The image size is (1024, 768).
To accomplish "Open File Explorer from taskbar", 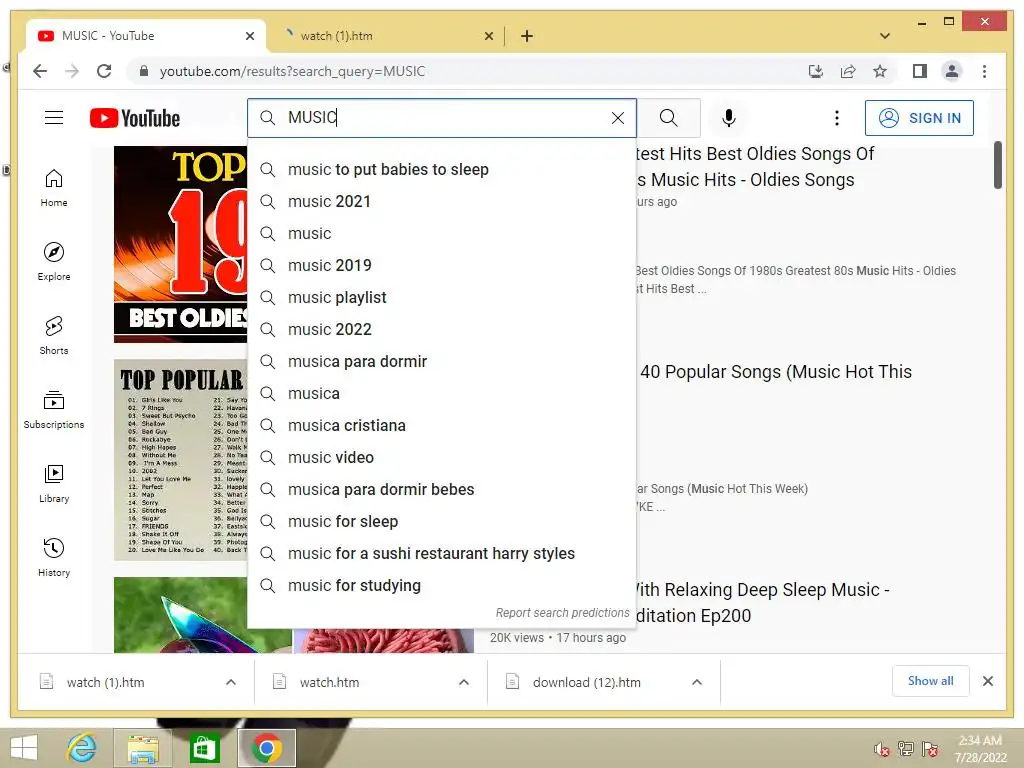I will click(x=143, y=748).
